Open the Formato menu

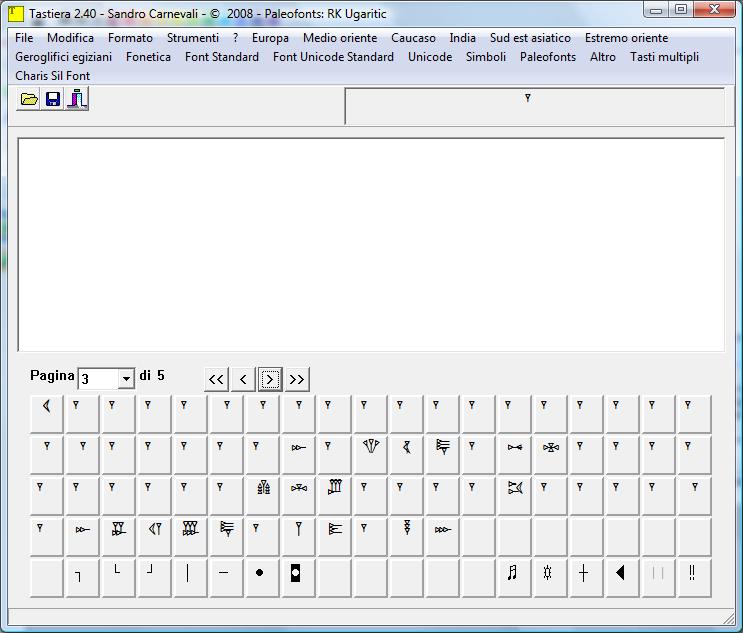pos(130,38)
